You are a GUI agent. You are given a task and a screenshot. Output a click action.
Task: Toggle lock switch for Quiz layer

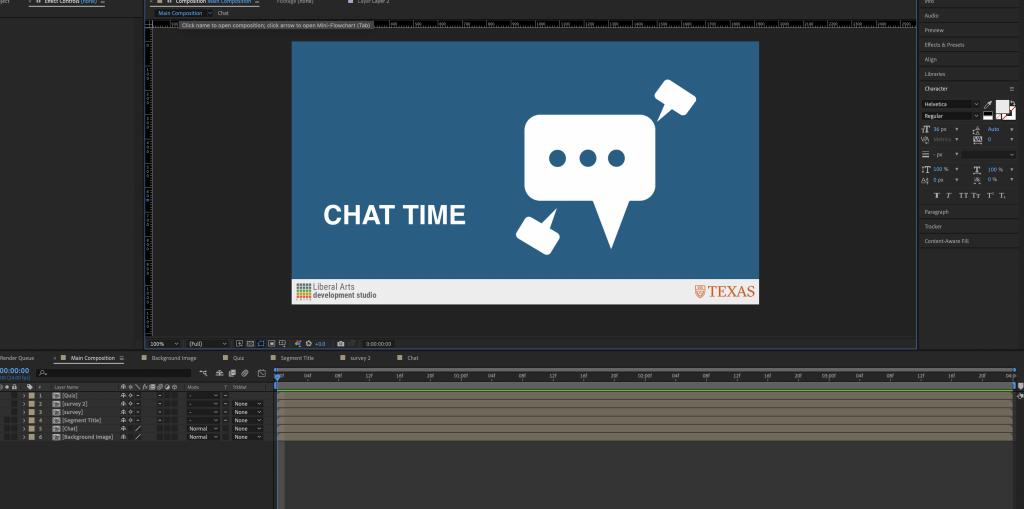tap(14, 395)
